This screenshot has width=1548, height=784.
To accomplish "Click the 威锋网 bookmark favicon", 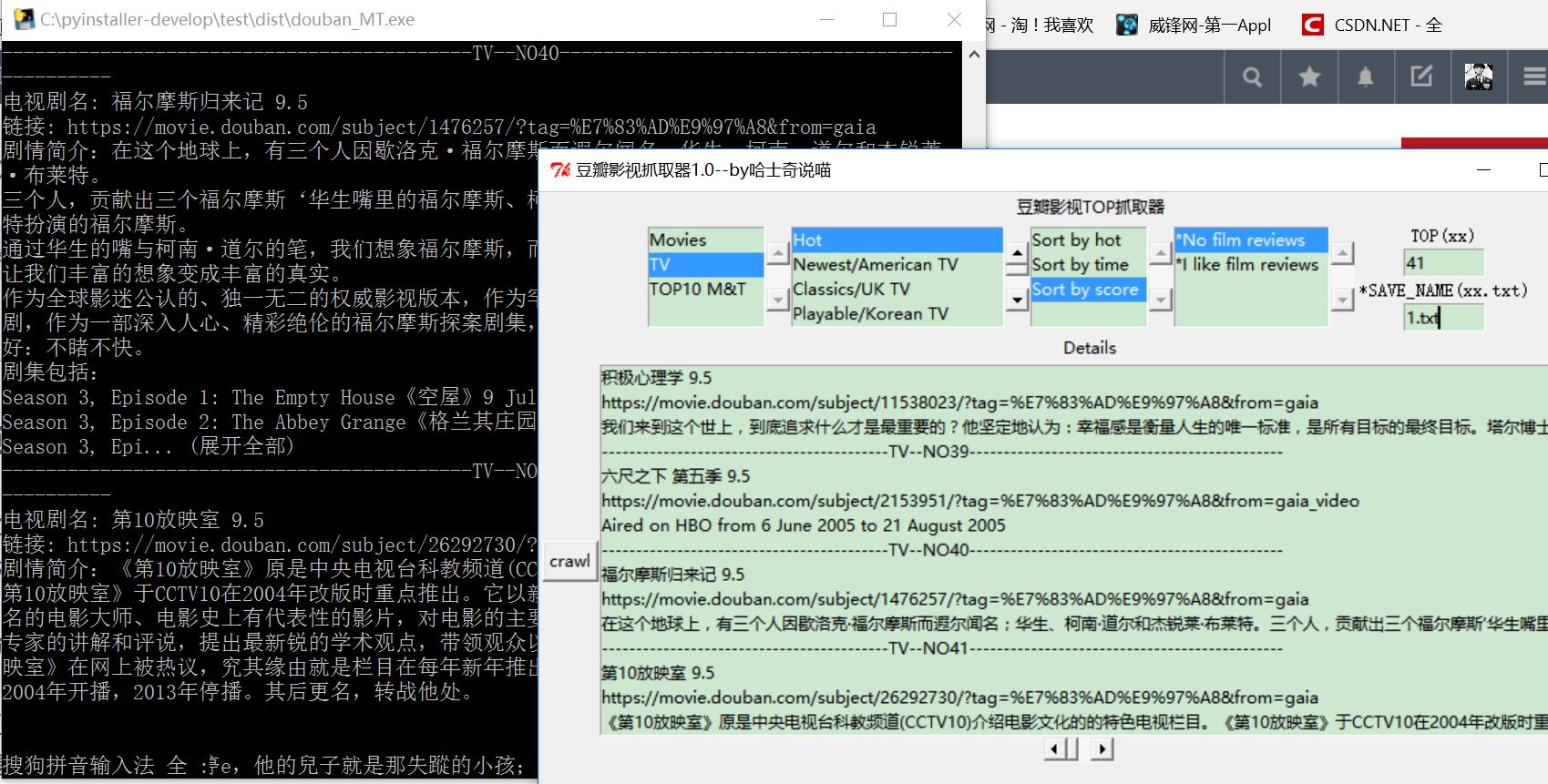I will 1127,25.
